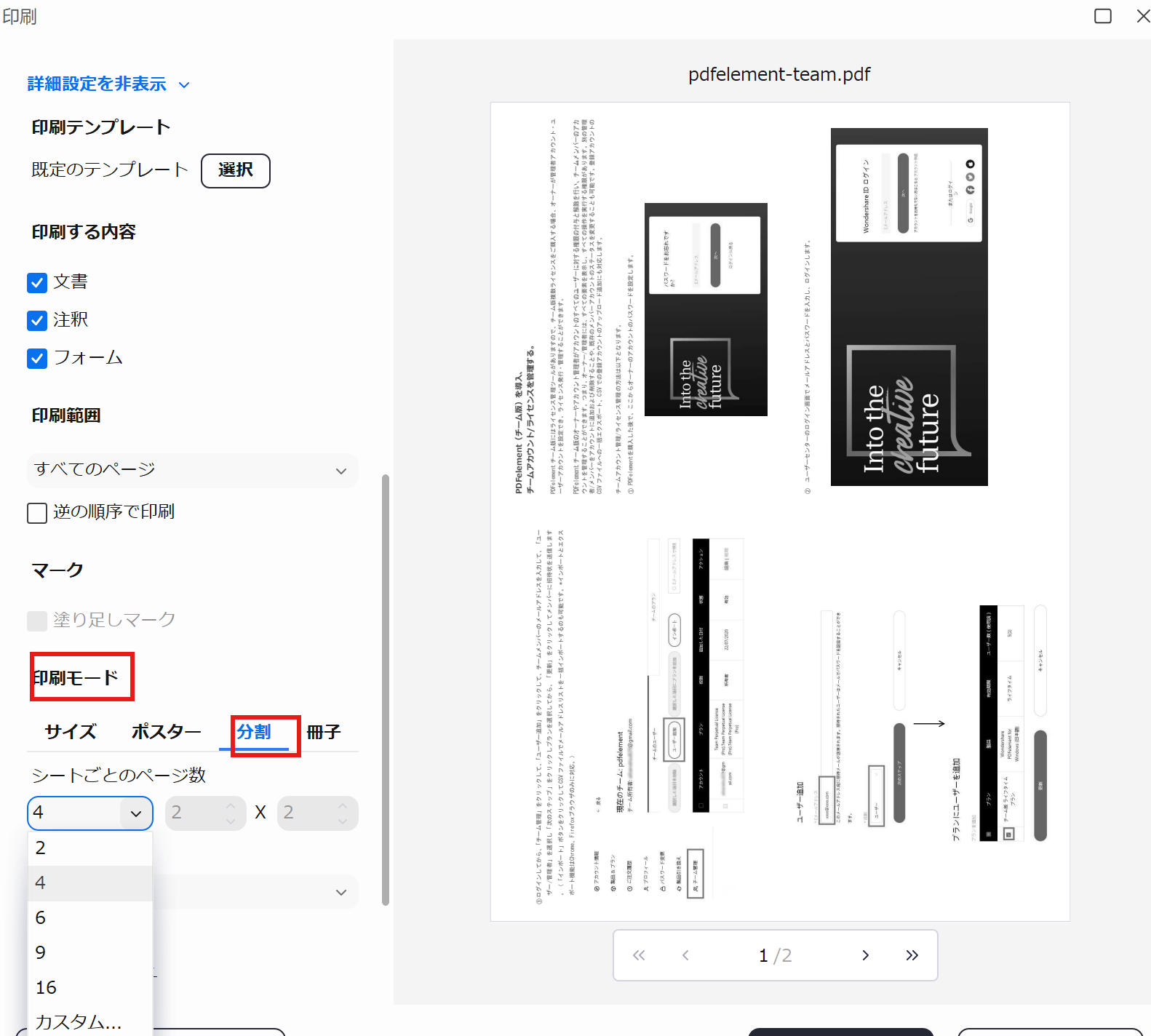Click the page number field 1

(x=763, y=955)
